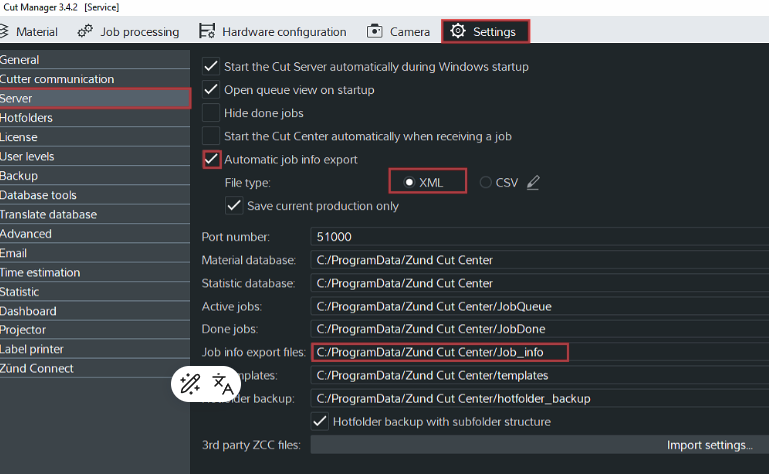The height and width of the screenshot is (474, 769).
Task: Click the Hardware configuration cutter icon
Action: click(206, 31)
